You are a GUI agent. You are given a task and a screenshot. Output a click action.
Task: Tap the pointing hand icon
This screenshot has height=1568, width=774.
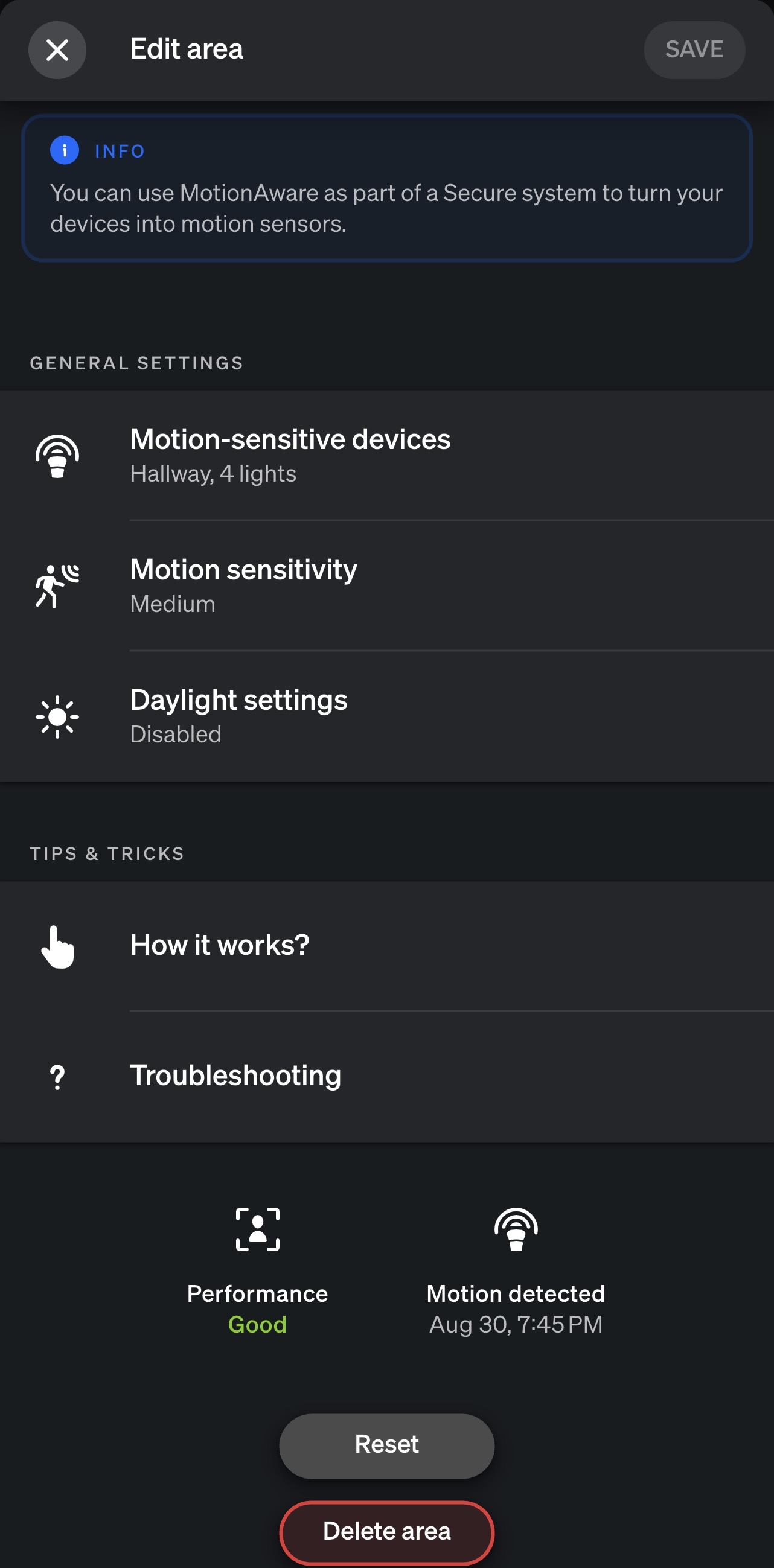click(x=57, y=946)
